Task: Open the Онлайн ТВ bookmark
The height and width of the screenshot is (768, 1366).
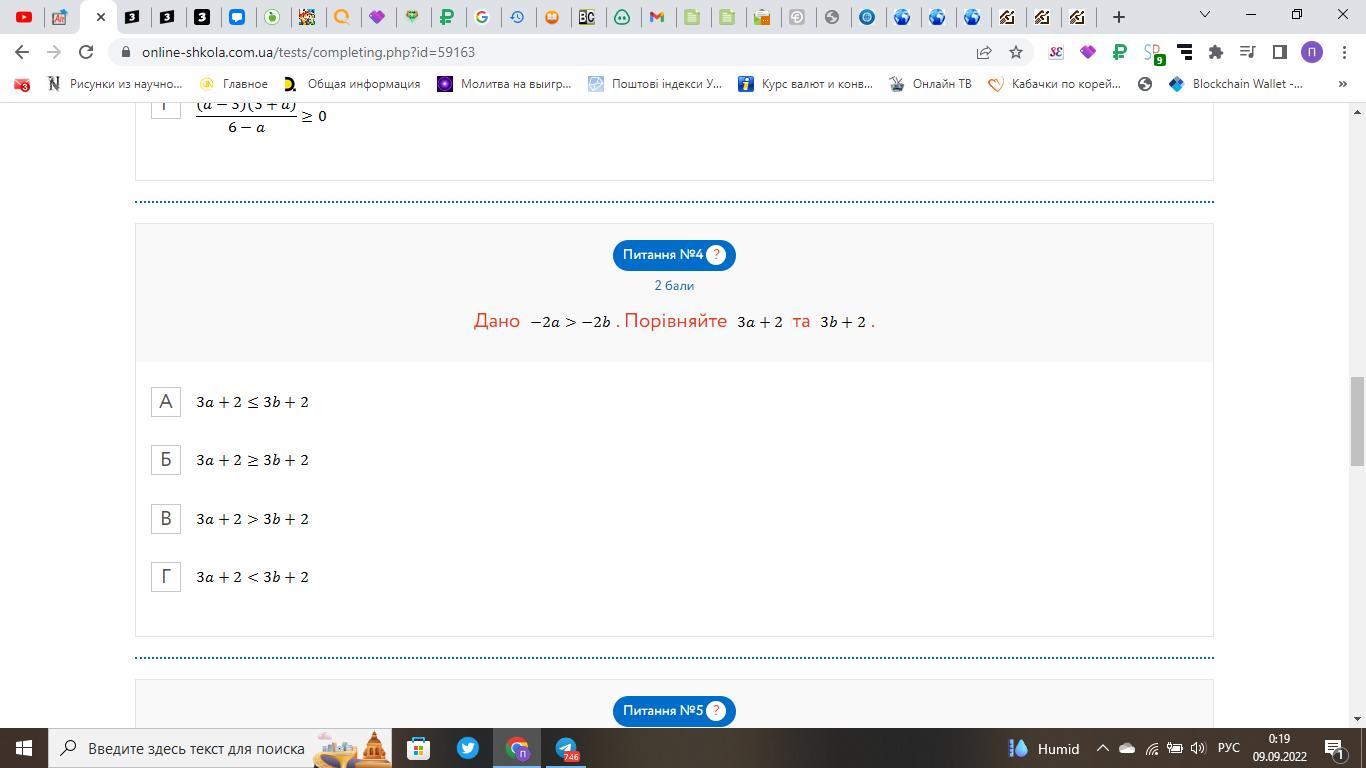Action: tap(930, 84)
